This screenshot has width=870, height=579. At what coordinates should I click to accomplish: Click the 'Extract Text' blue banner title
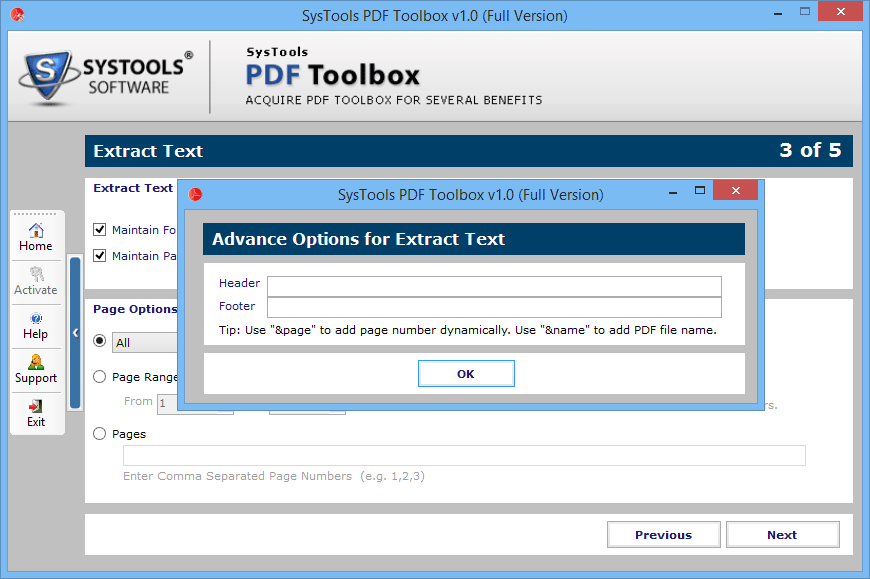coord(148,151)
